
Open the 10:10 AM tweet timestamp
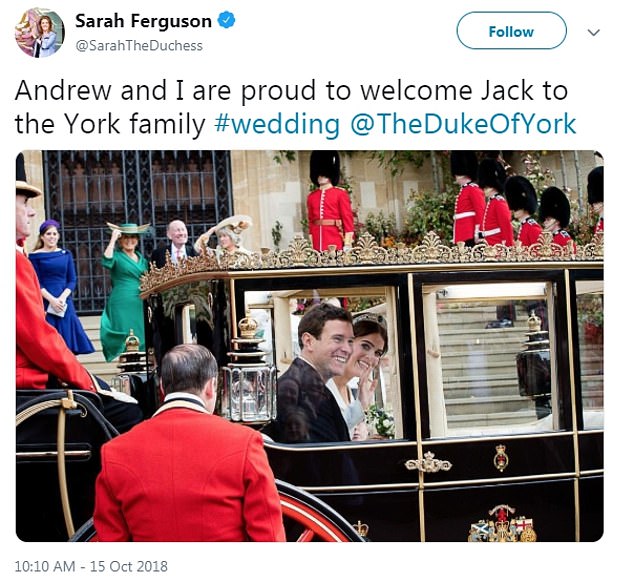pyautogui.click(x=91, y=566)
